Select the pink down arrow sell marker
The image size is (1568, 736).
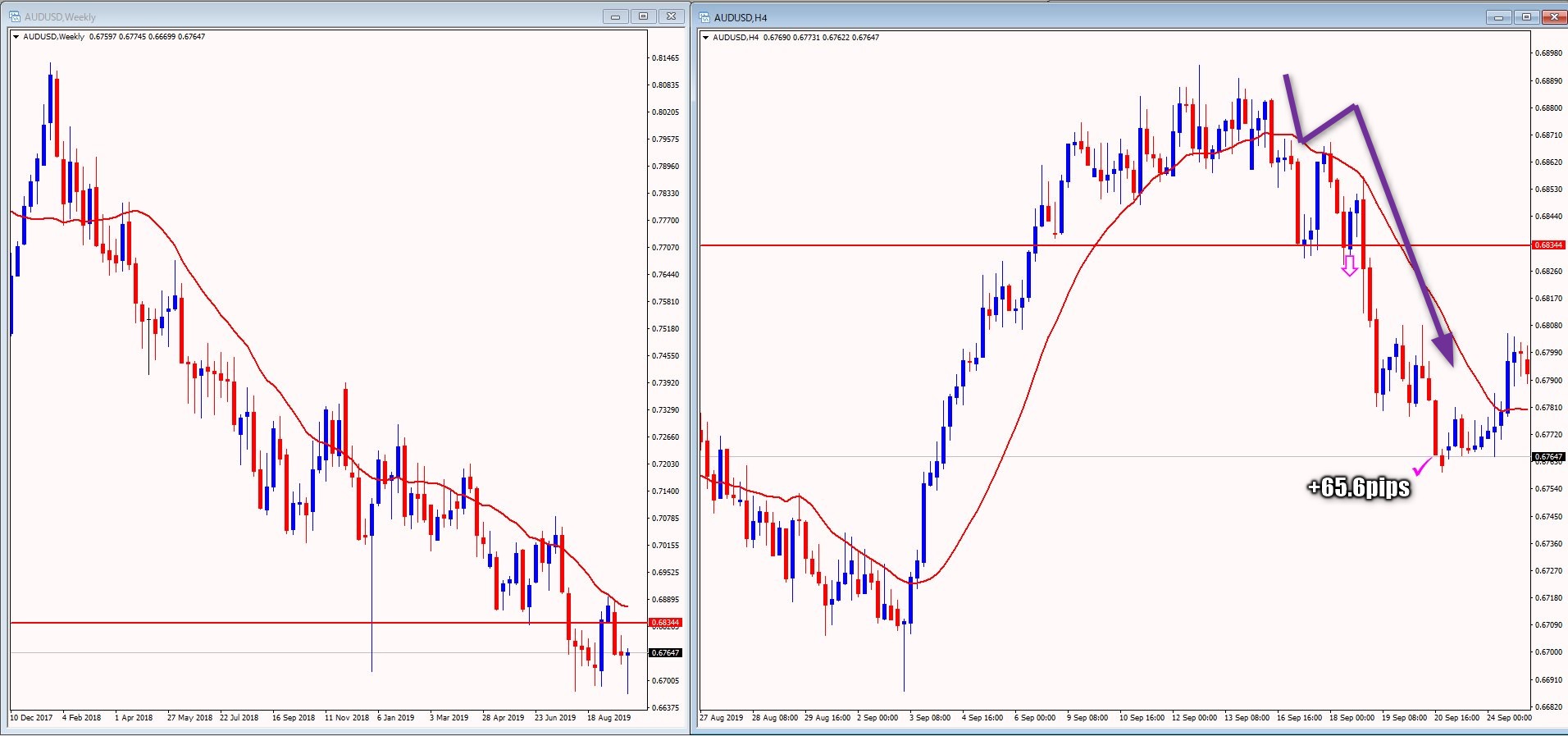(1349, 266)
